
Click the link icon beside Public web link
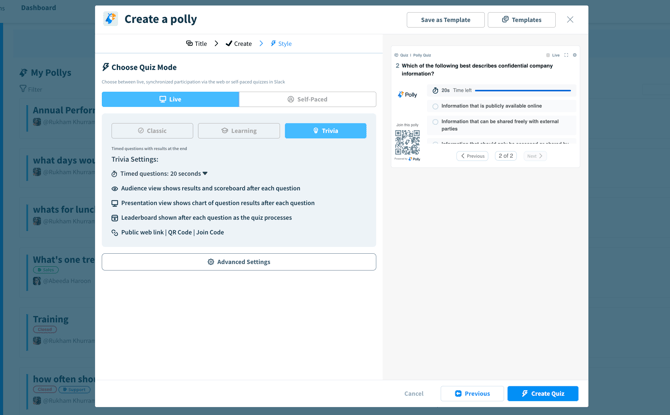(x=115, y=233)
